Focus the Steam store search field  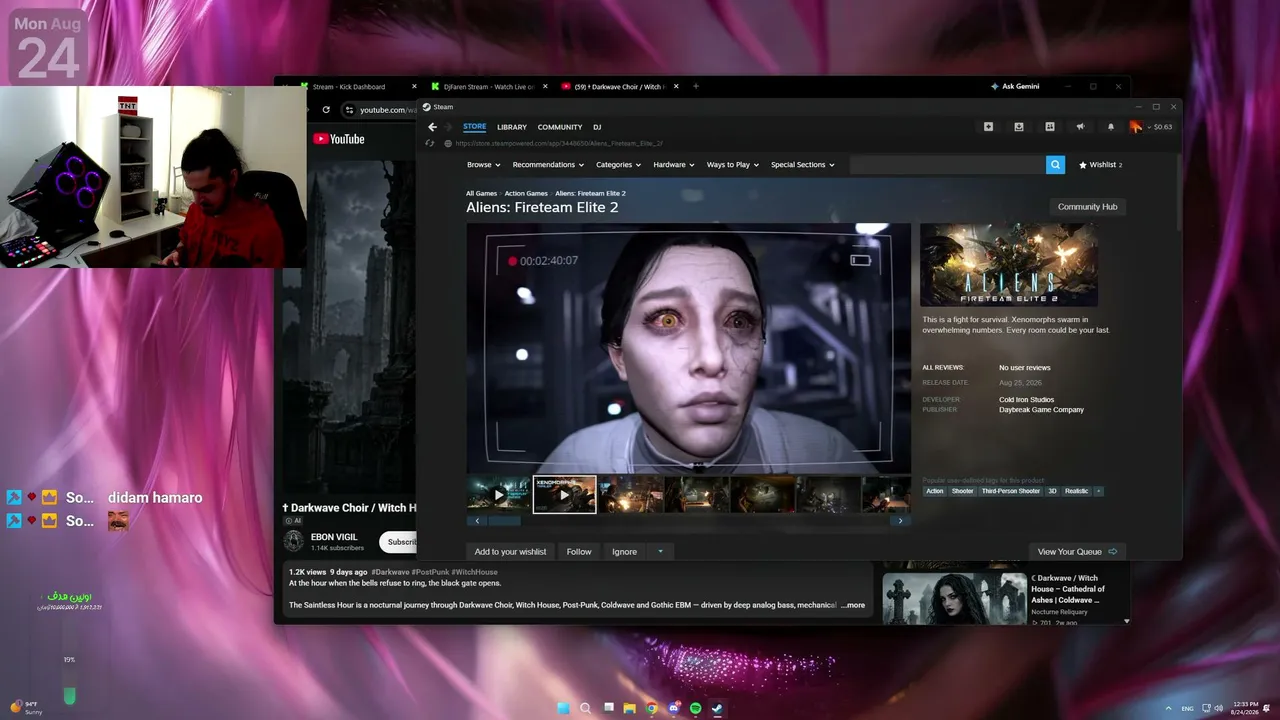pos(947,165)
